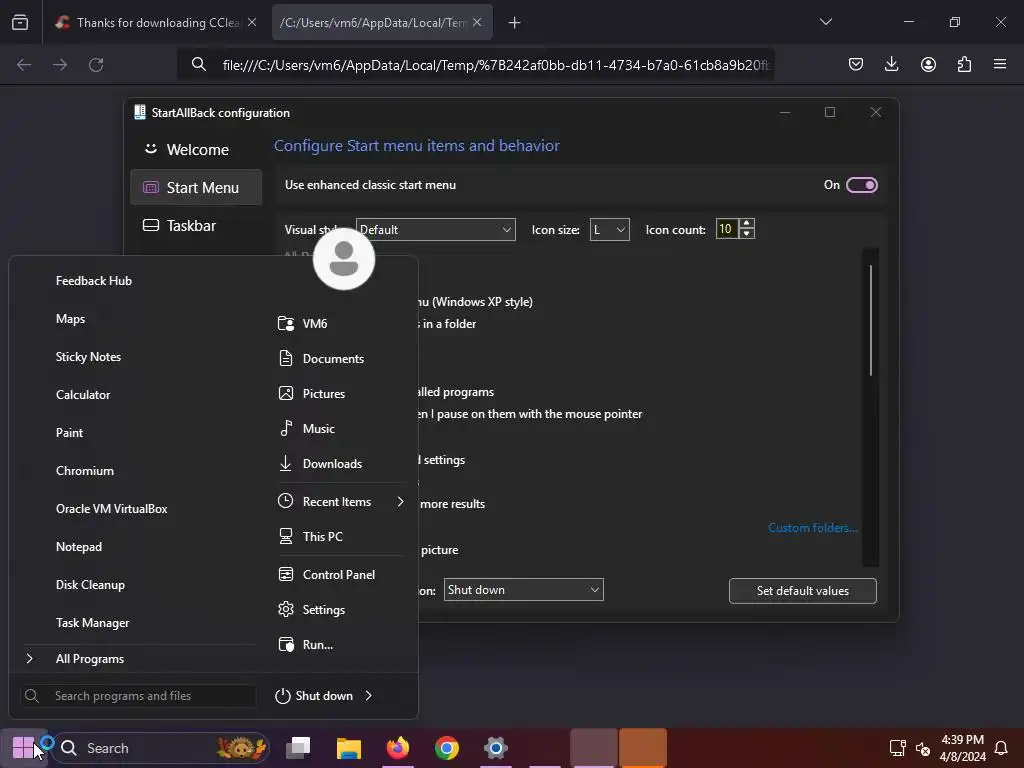Open the Visual style dropdown
Screen dimensions: 1024x768
[x=436, y=230]
